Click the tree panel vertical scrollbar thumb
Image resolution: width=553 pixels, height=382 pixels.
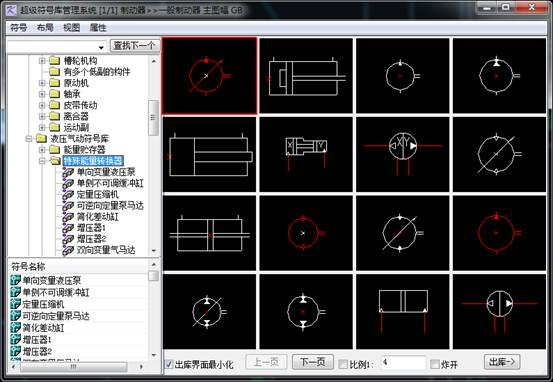tap(153, 118)
